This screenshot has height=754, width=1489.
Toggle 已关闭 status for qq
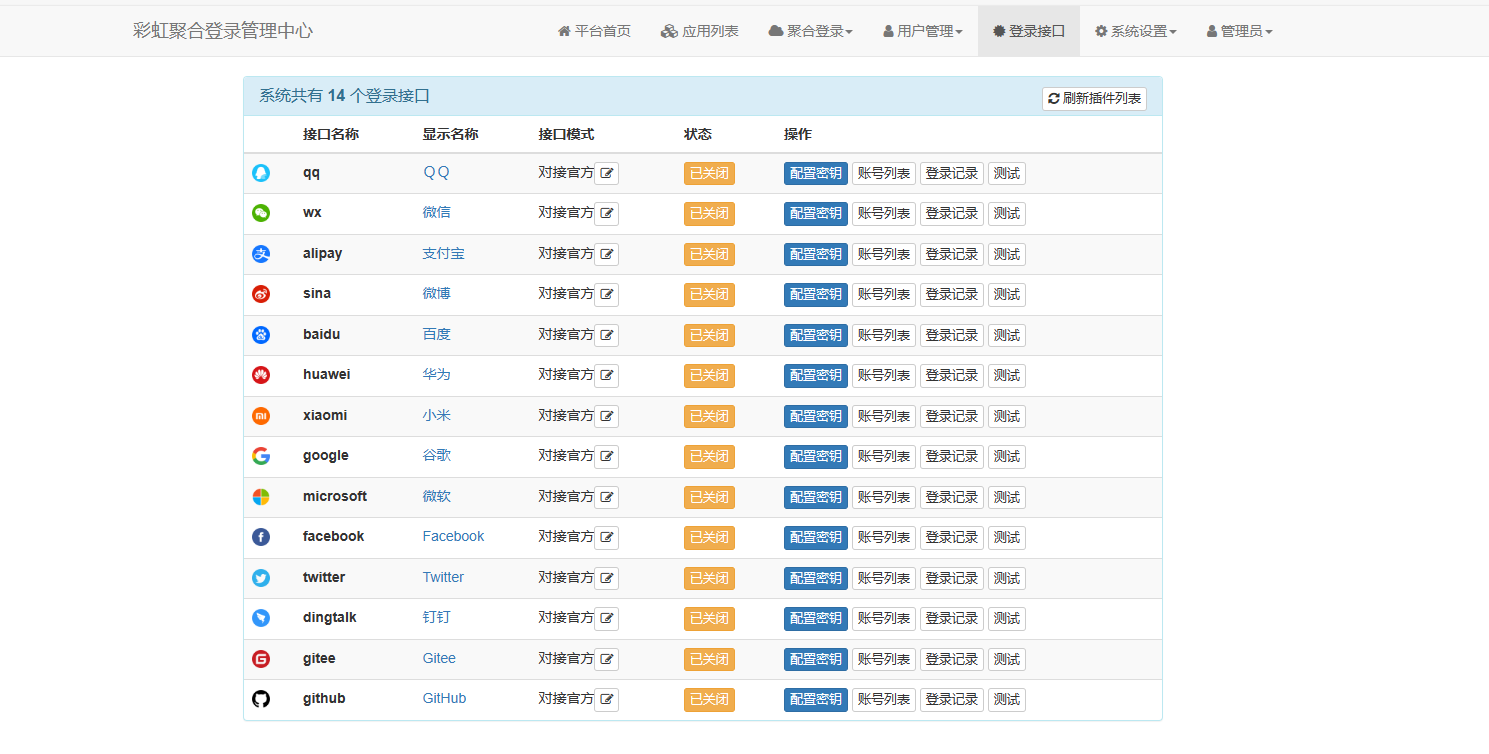709,173
